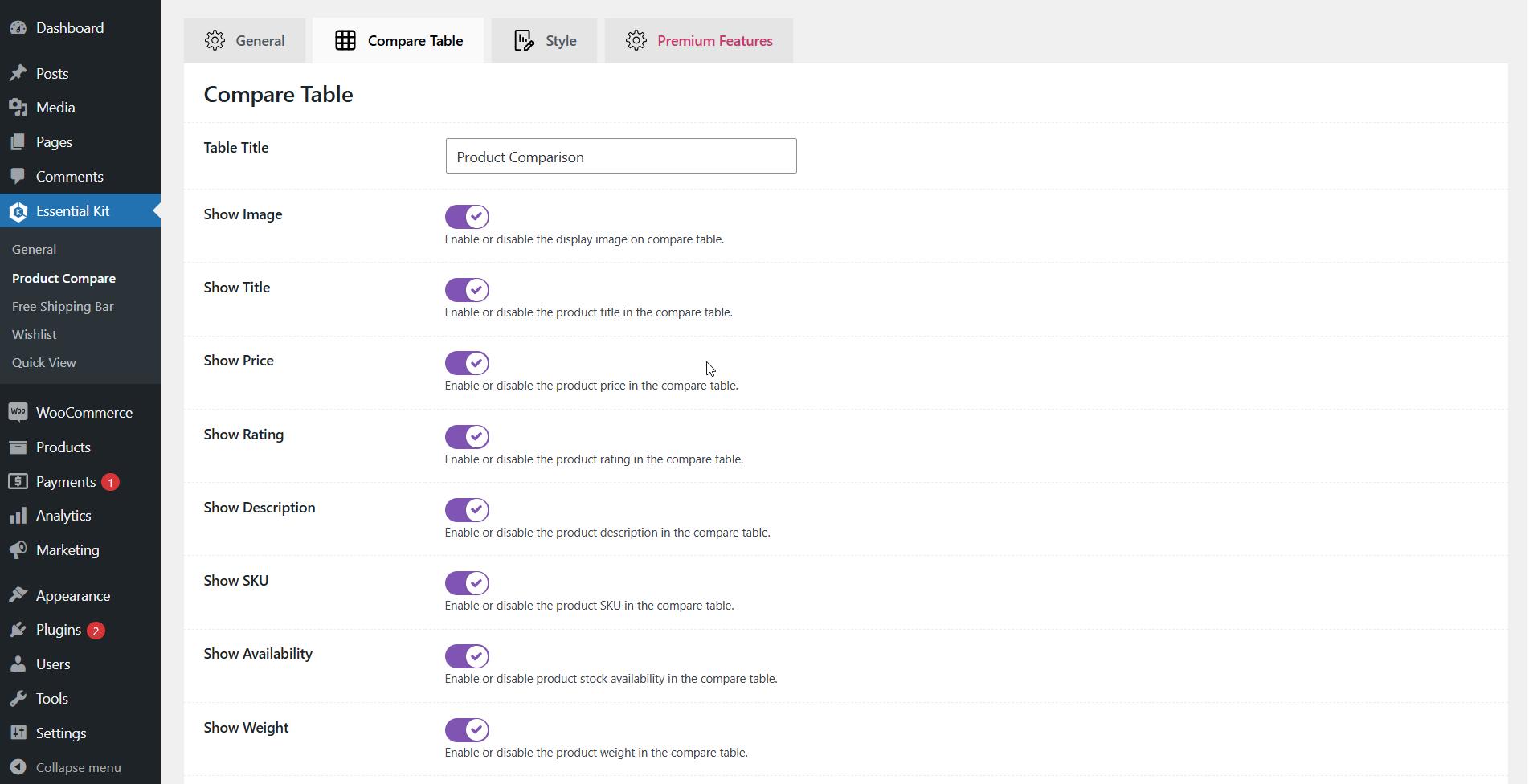Image resolution: width=1529 pixels, height=784 pixels.
Task: Click the Media library icon
Action: coord(18,108)
